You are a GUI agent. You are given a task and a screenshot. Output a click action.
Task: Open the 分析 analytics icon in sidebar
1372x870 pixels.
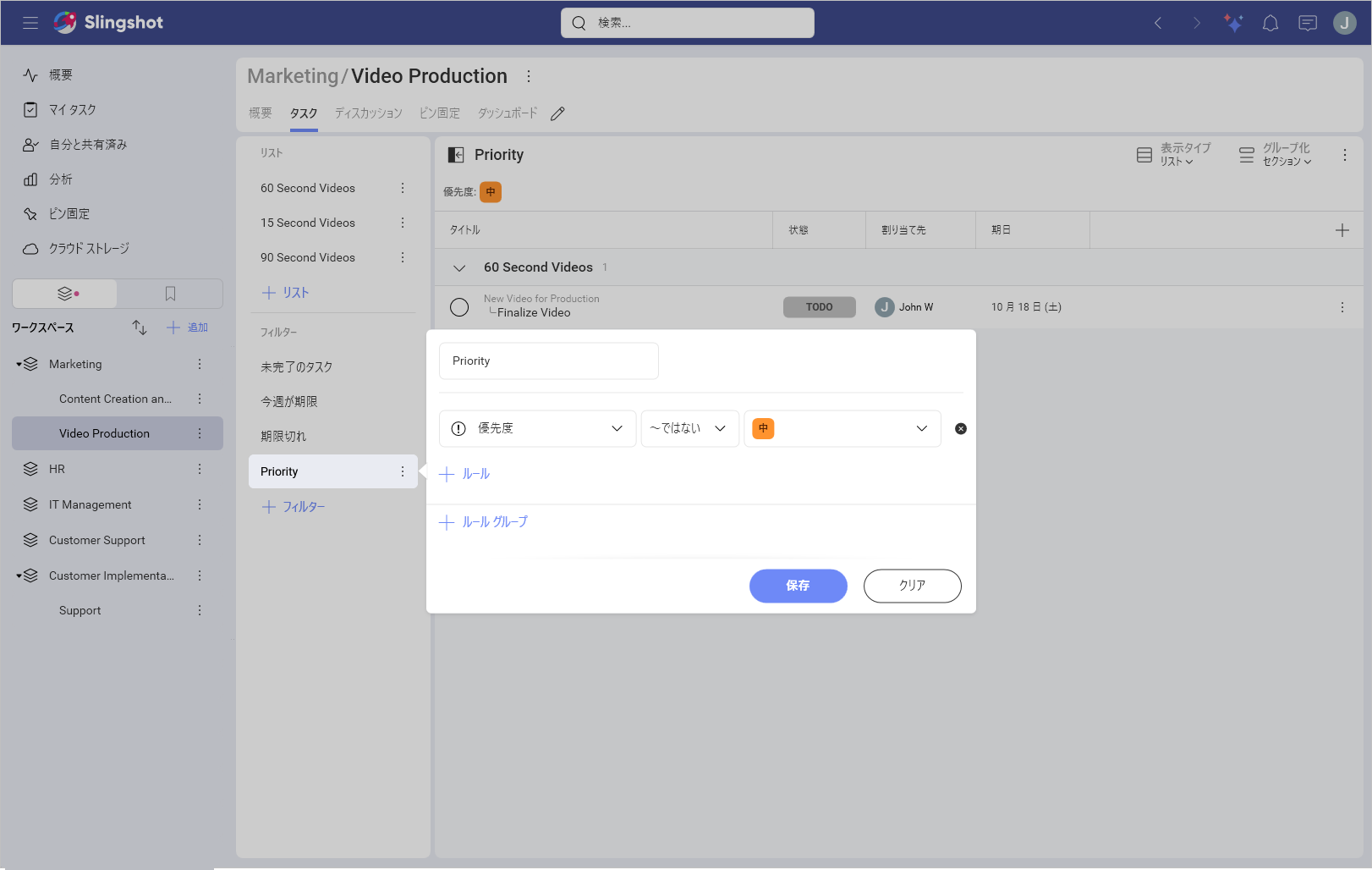(30, 179)
